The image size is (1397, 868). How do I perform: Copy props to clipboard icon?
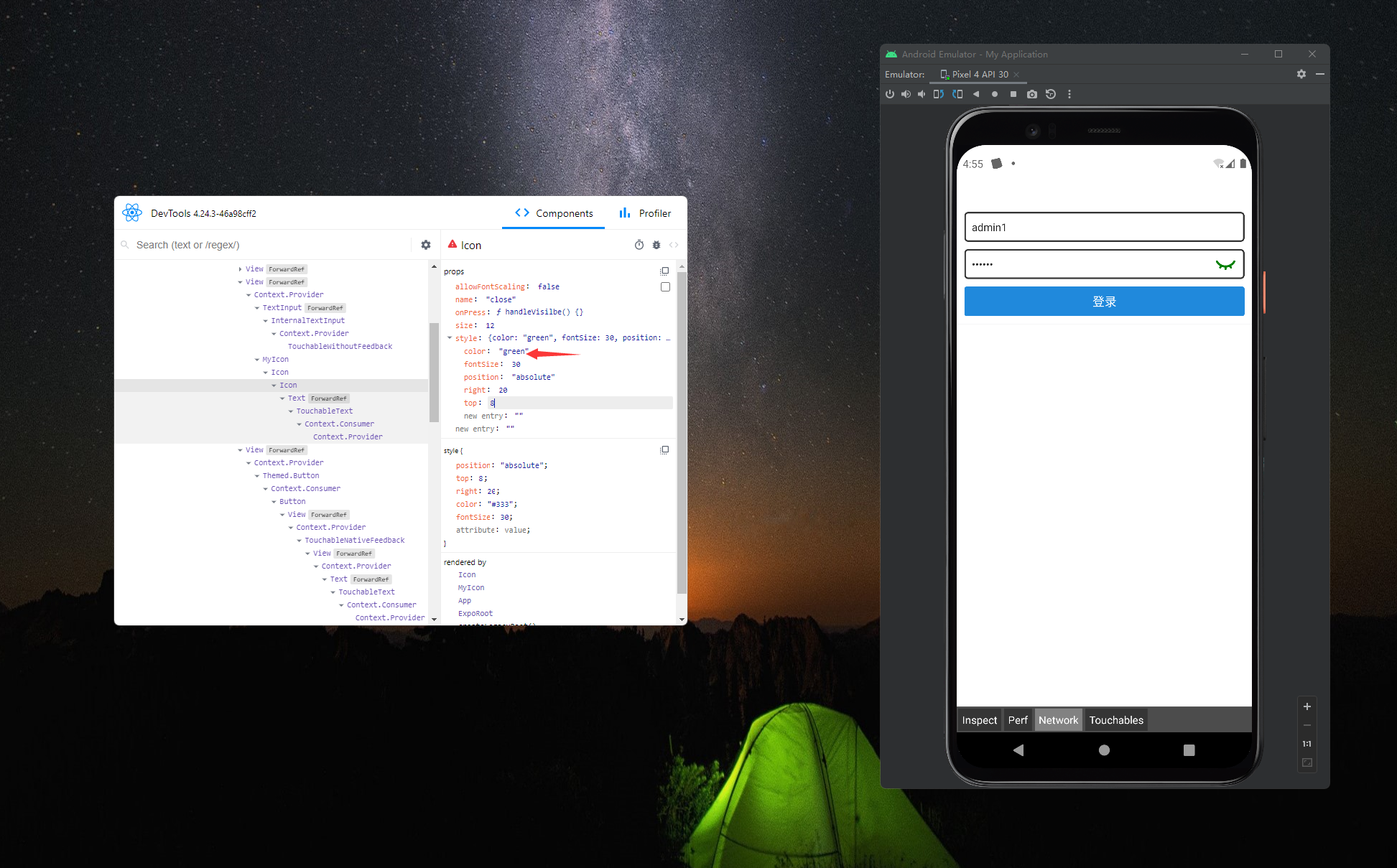tap(664, 271)
